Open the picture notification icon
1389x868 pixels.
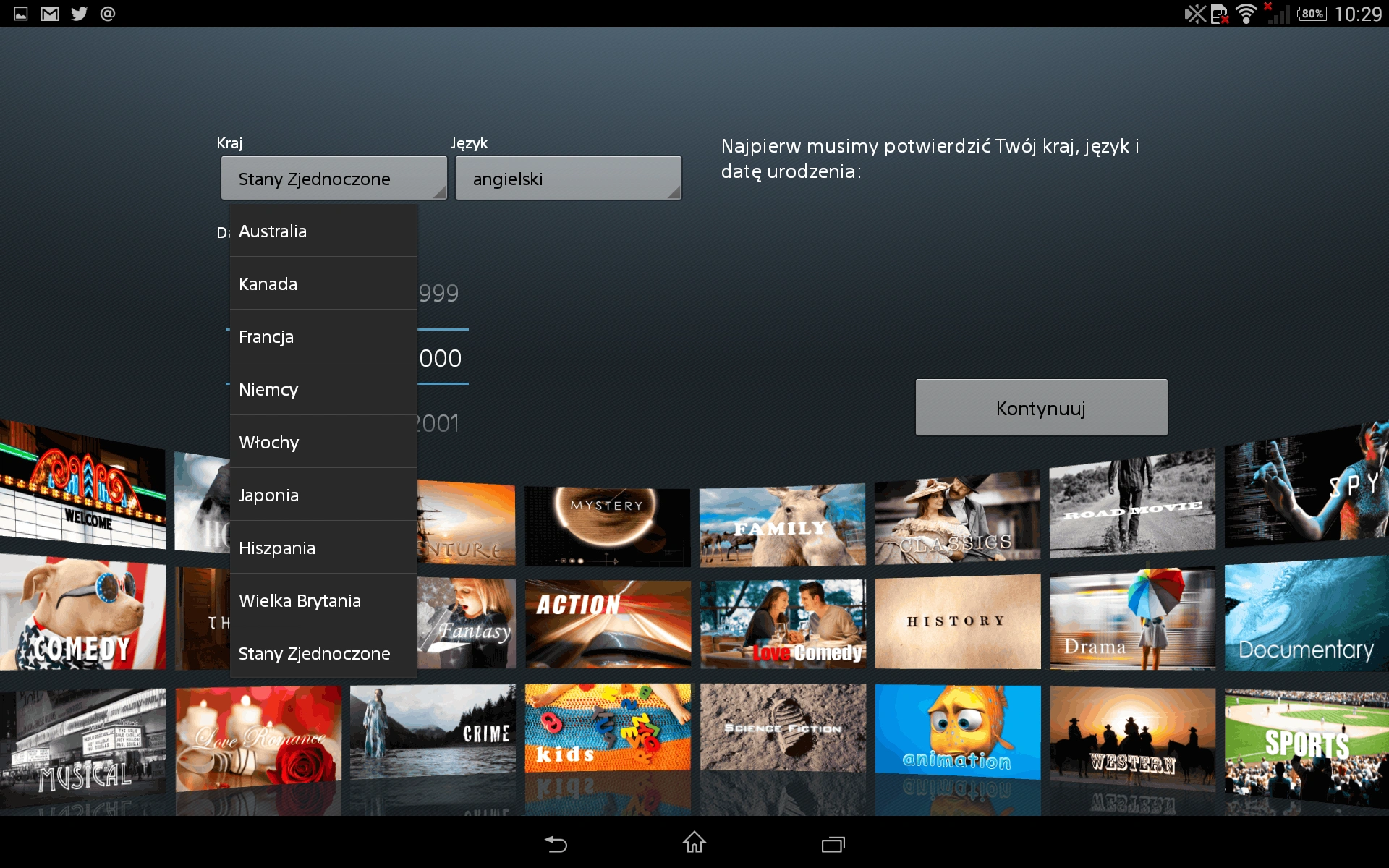[21, 14]
